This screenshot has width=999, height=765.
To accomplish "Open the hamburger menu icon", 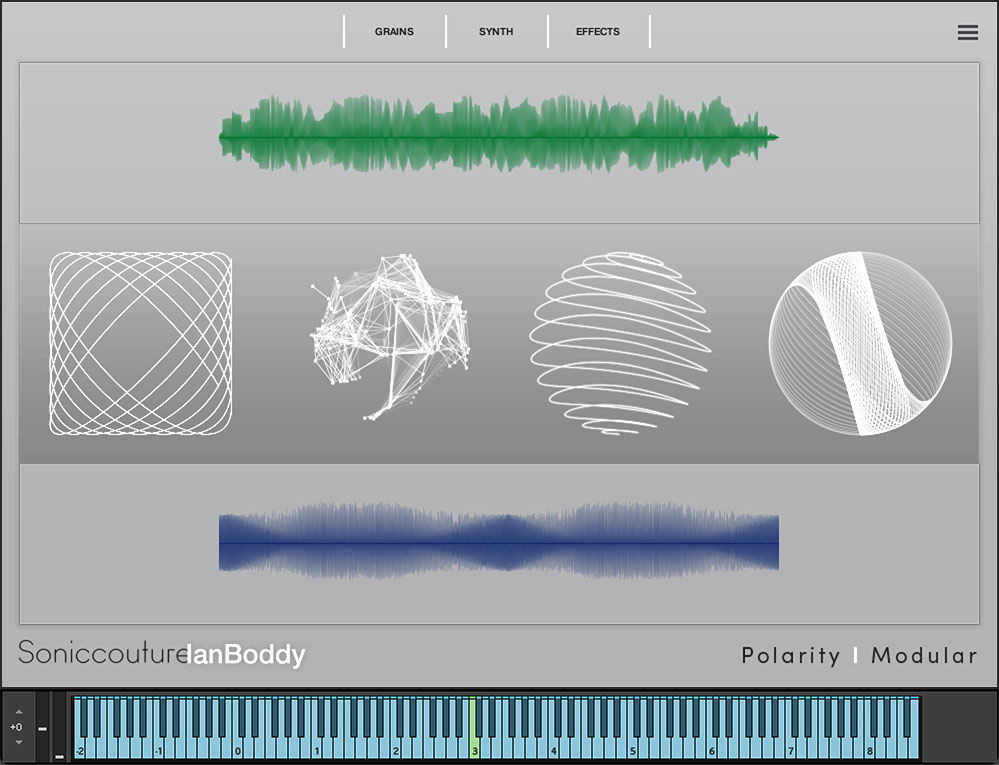I will click(x=967, y=32).
